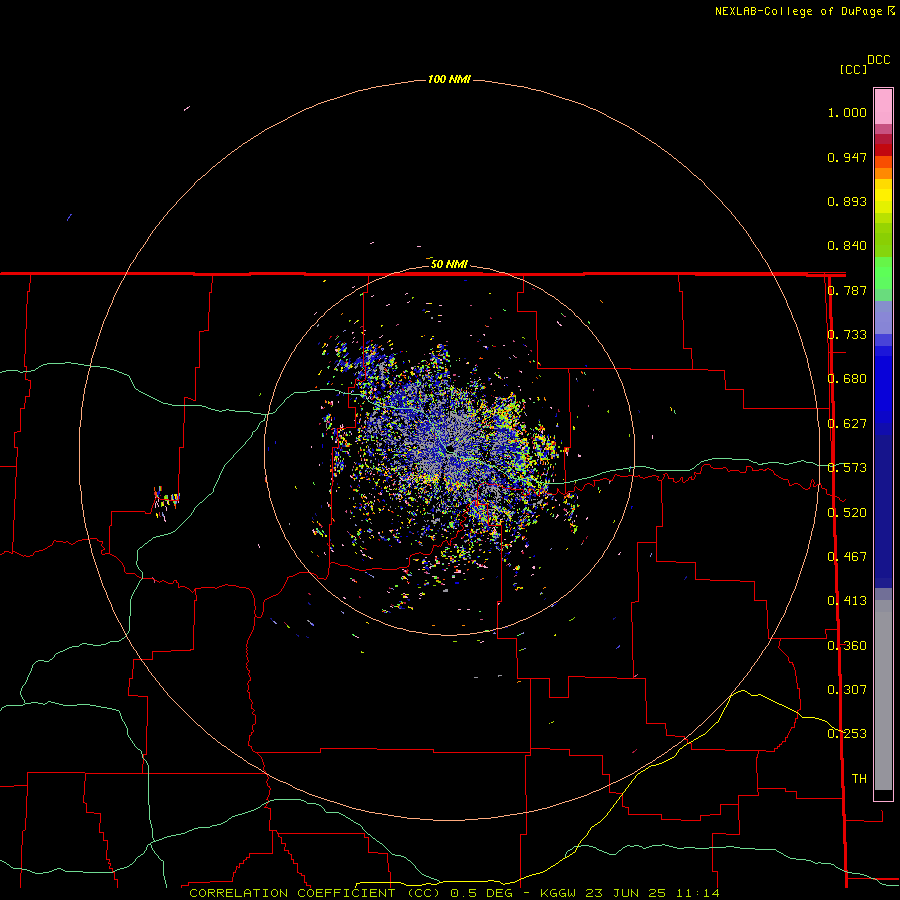Click the 0.627 legend value
900x900 pixels.
point(847,424)
